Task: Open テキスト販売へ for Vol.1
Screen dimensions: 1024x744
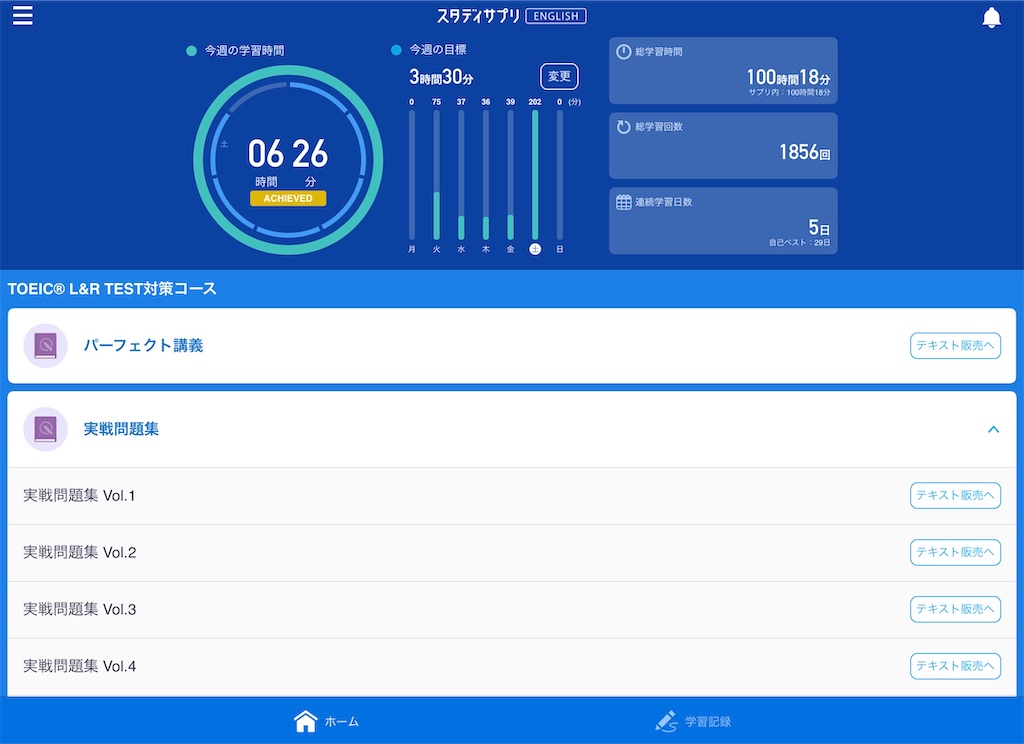Action: click(x=955, y=496)
